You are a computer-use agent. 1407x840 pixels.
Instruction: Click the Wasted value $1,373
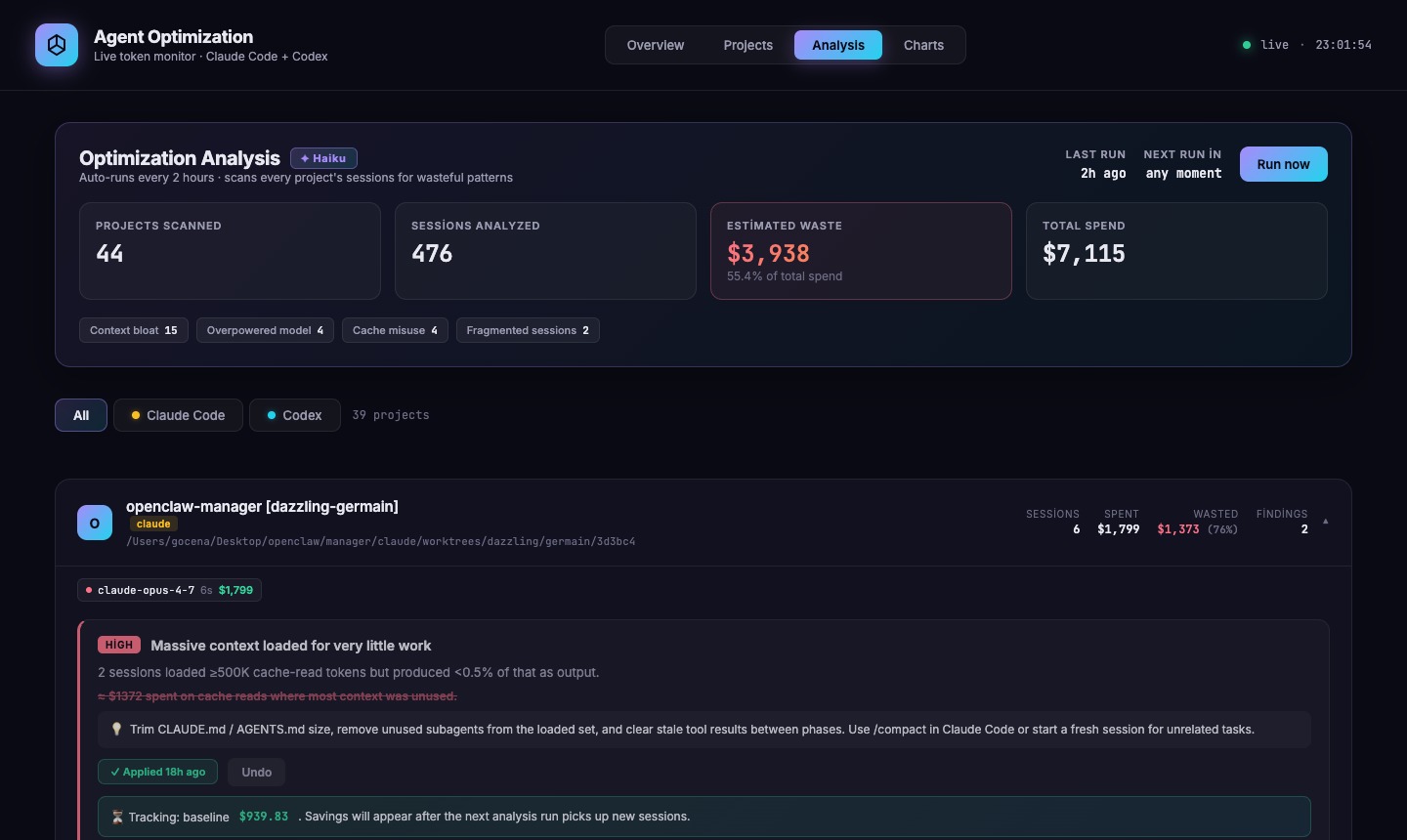pyautogui.click(x=1178, y=529)
